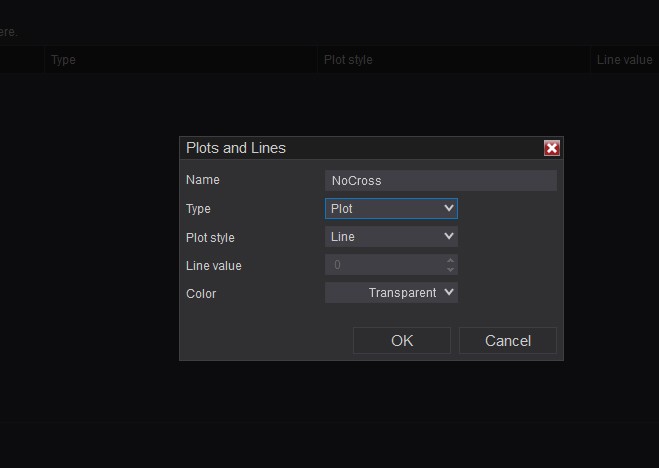
Task: Close the Plots and Lines dialog
Action: coord(551,148)
